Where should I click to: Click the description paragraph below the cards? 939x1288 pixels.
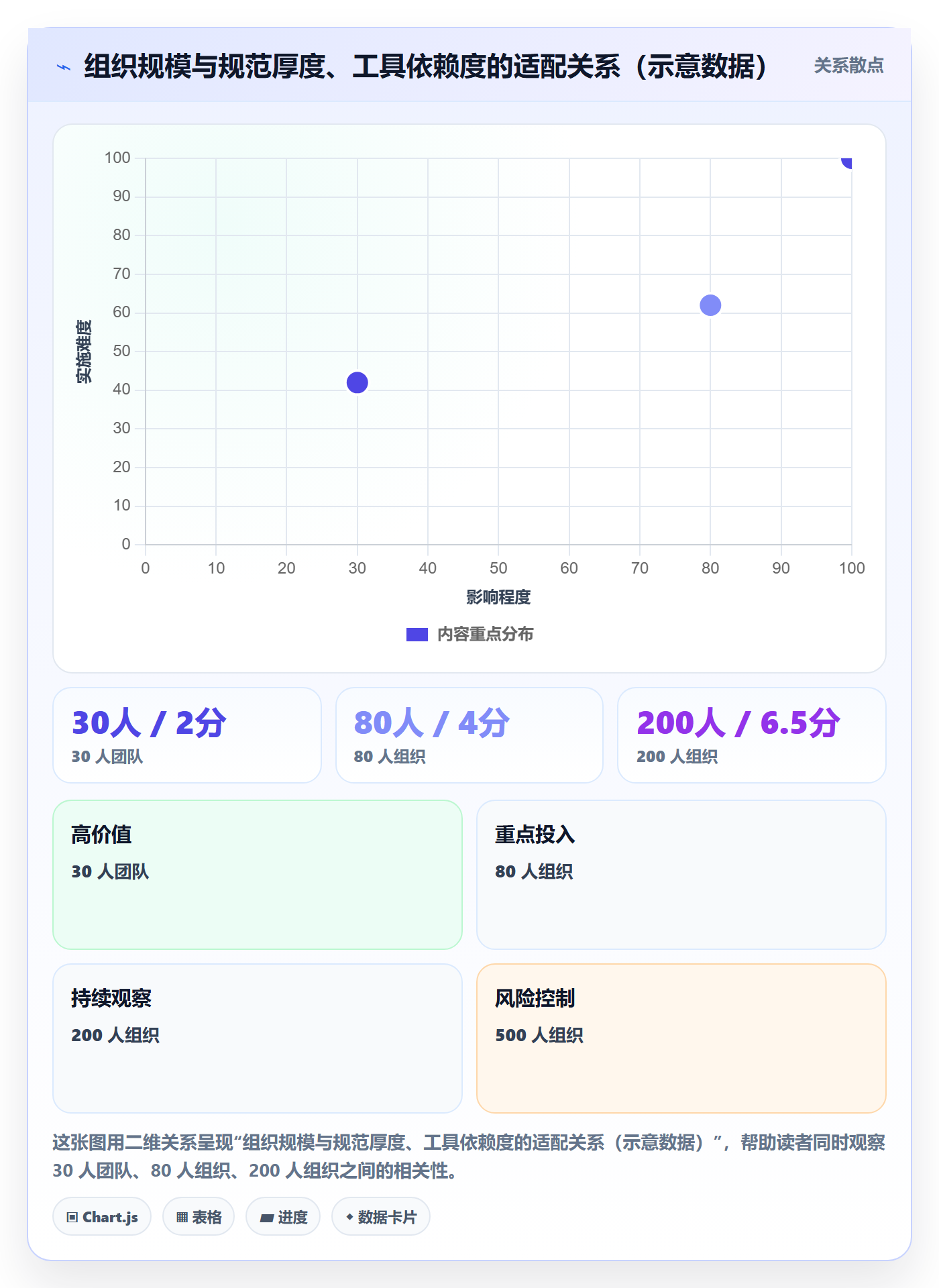click(x=469, y=1157)
